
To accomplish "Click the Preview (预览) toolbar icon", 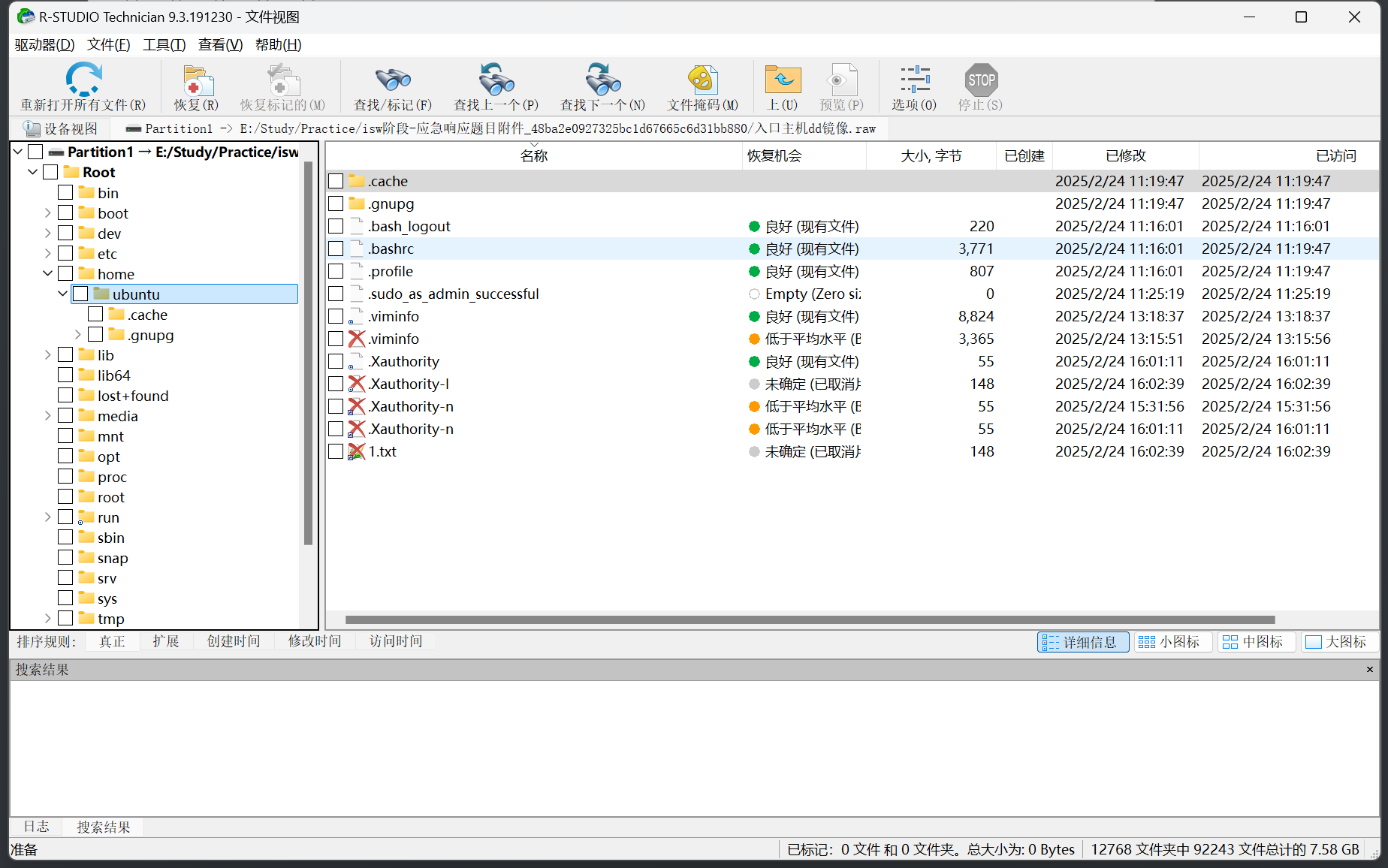I will 841,80.
